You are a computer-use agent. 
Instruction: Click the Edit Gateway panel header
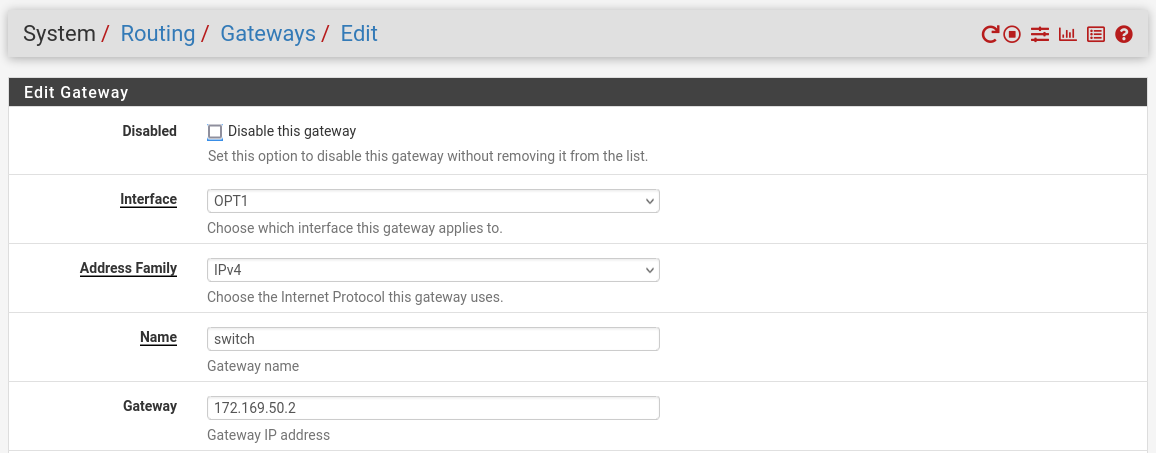[x=76, y=92]
